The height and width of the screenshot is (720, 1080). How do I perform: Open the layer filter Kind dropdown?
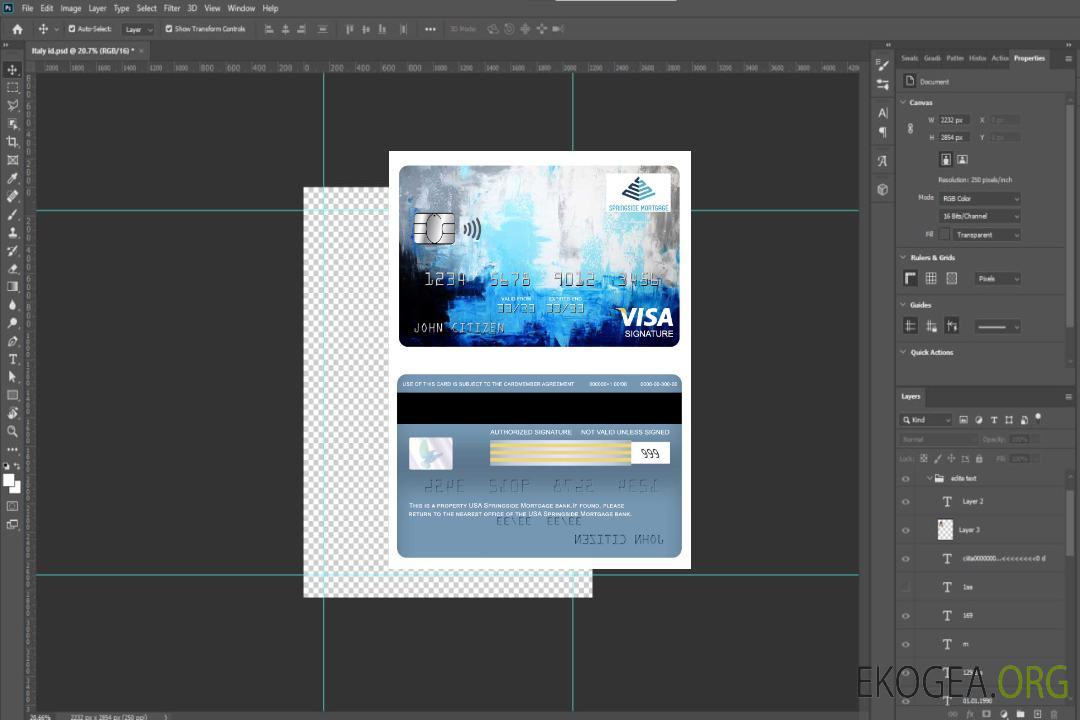click(926, 420)
